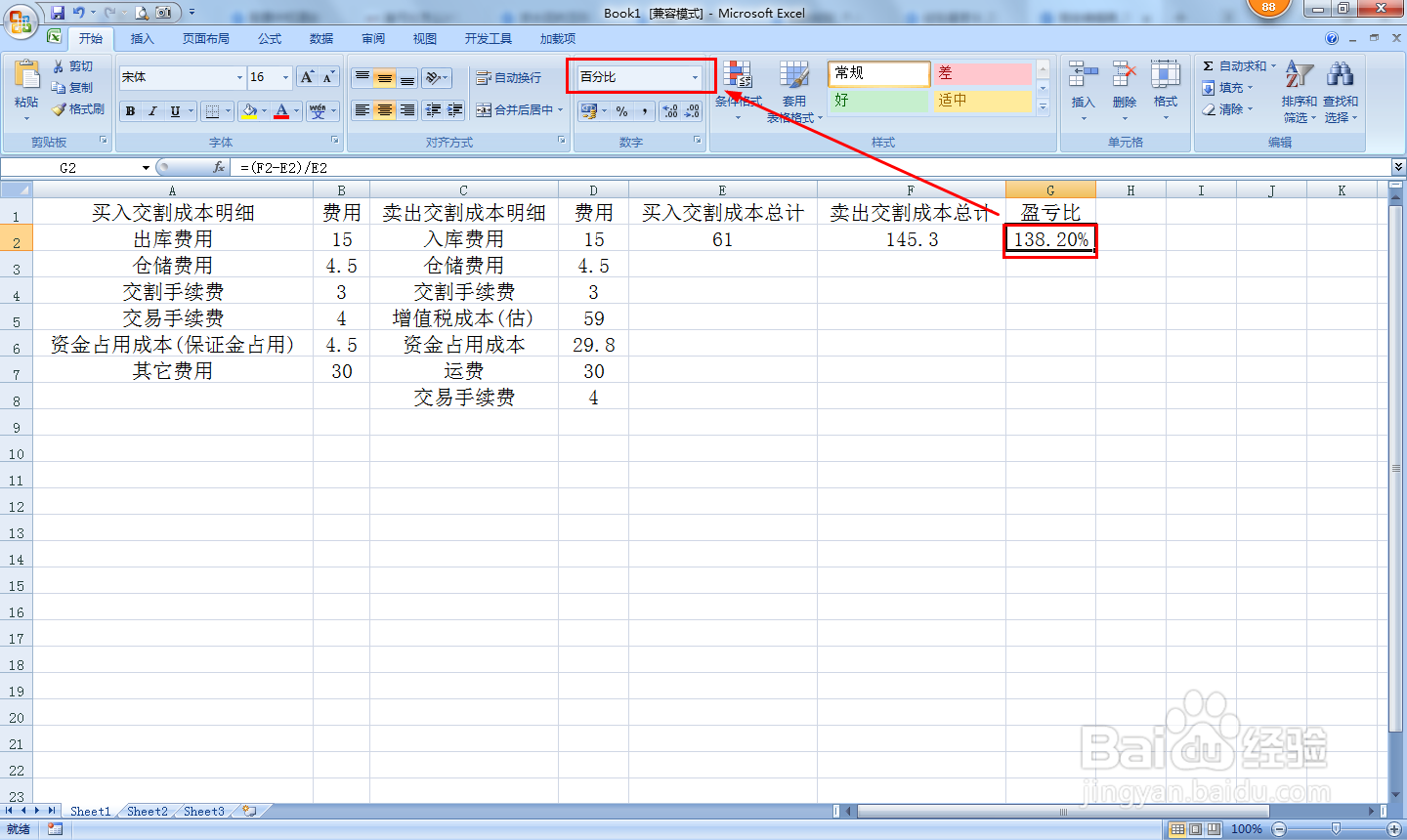Click the formula bar showing =(F2-E2)/E2
The image size is (1407, 840).
pos(811,168)
